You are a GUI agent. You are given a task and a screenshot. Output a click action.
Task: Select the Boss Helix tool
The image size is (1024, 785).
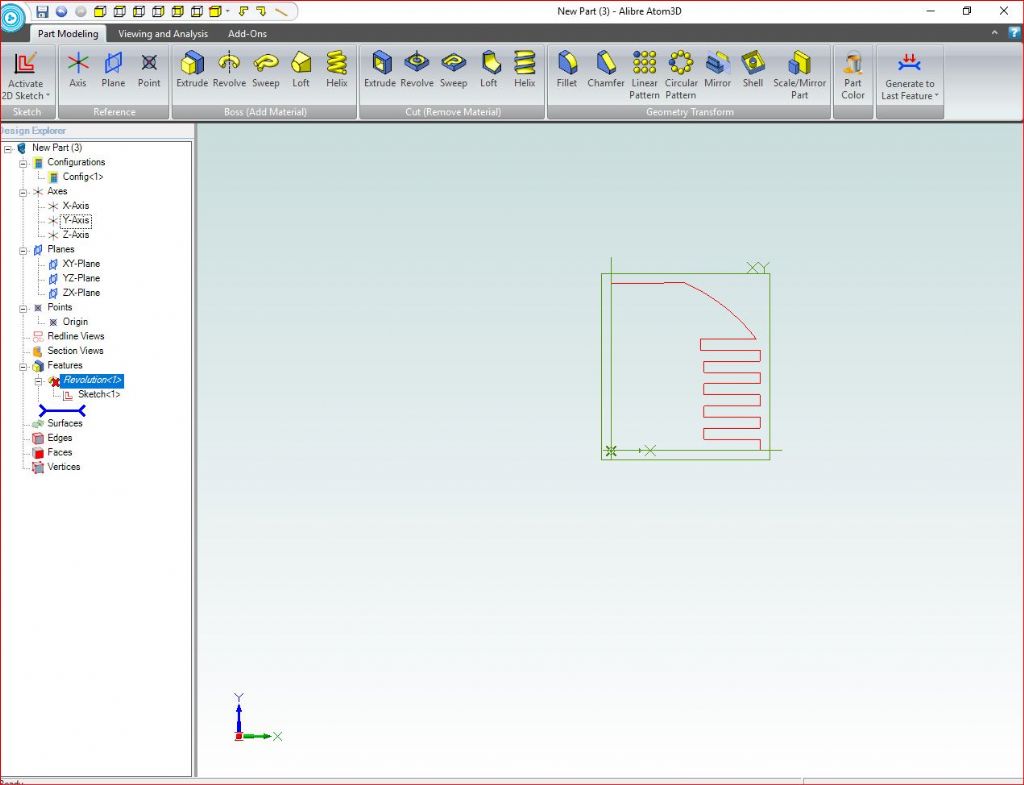click(337, 69)
